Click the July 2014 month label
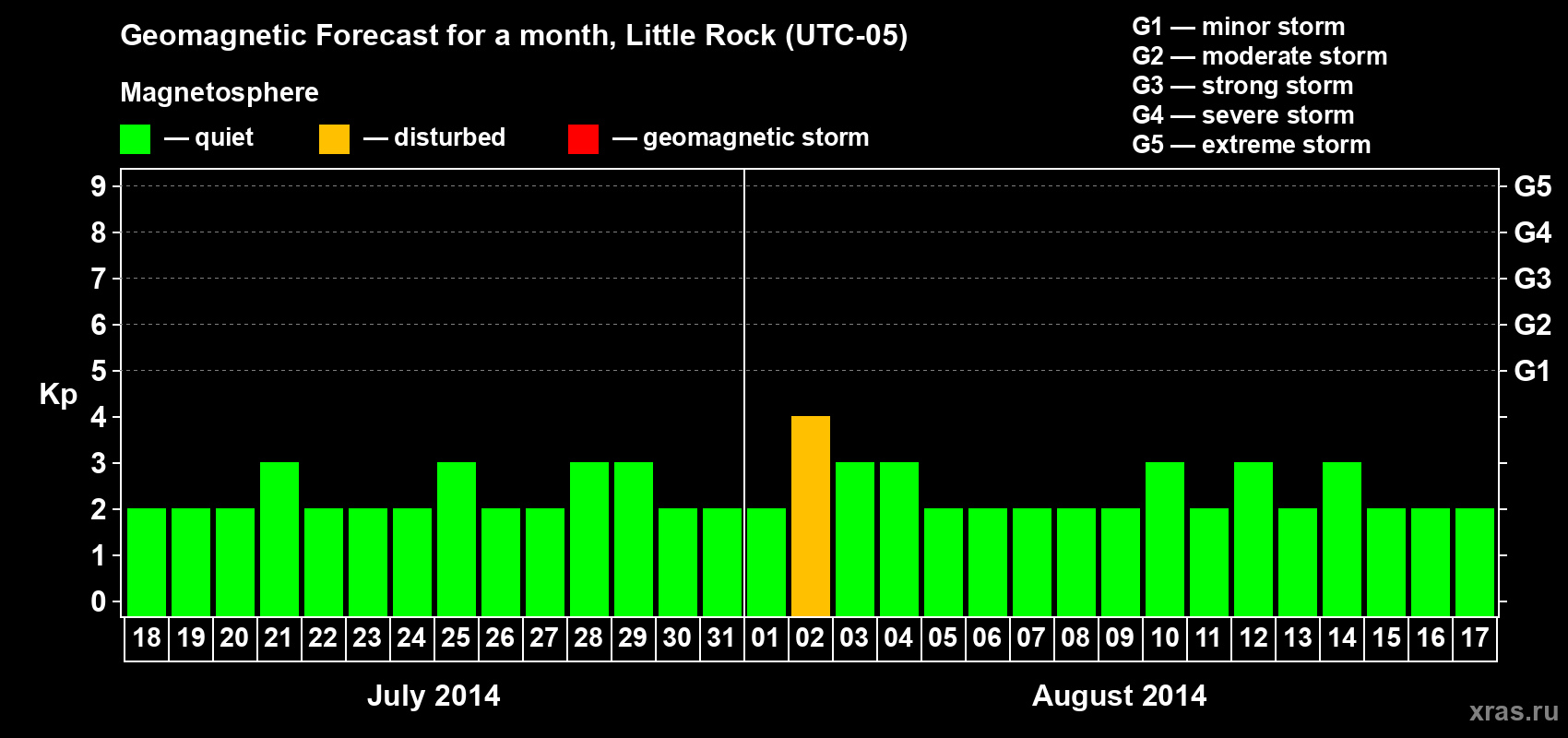 (434, 696)
